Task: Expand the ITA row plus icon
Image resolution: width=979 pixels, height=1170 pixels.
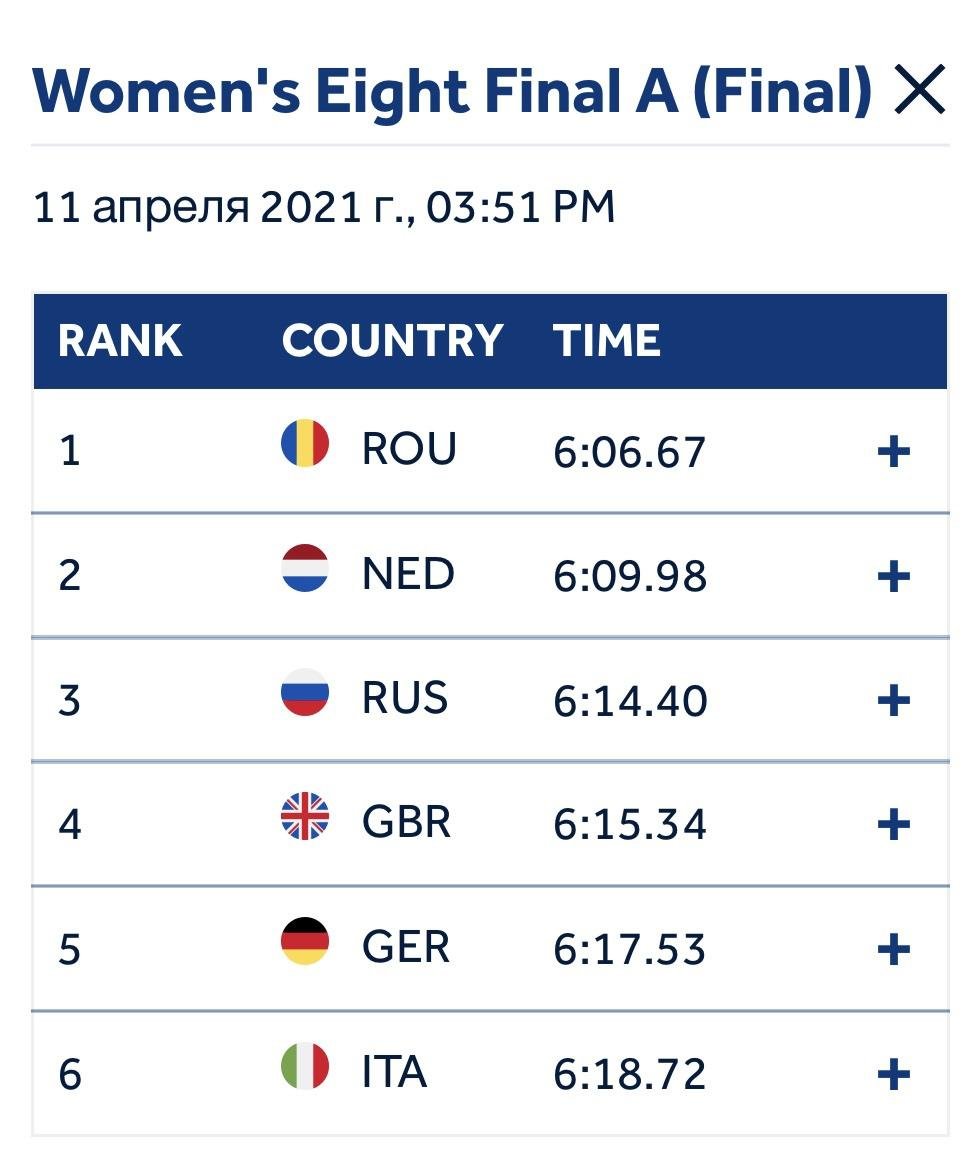Action: [x=893, y=1074]
